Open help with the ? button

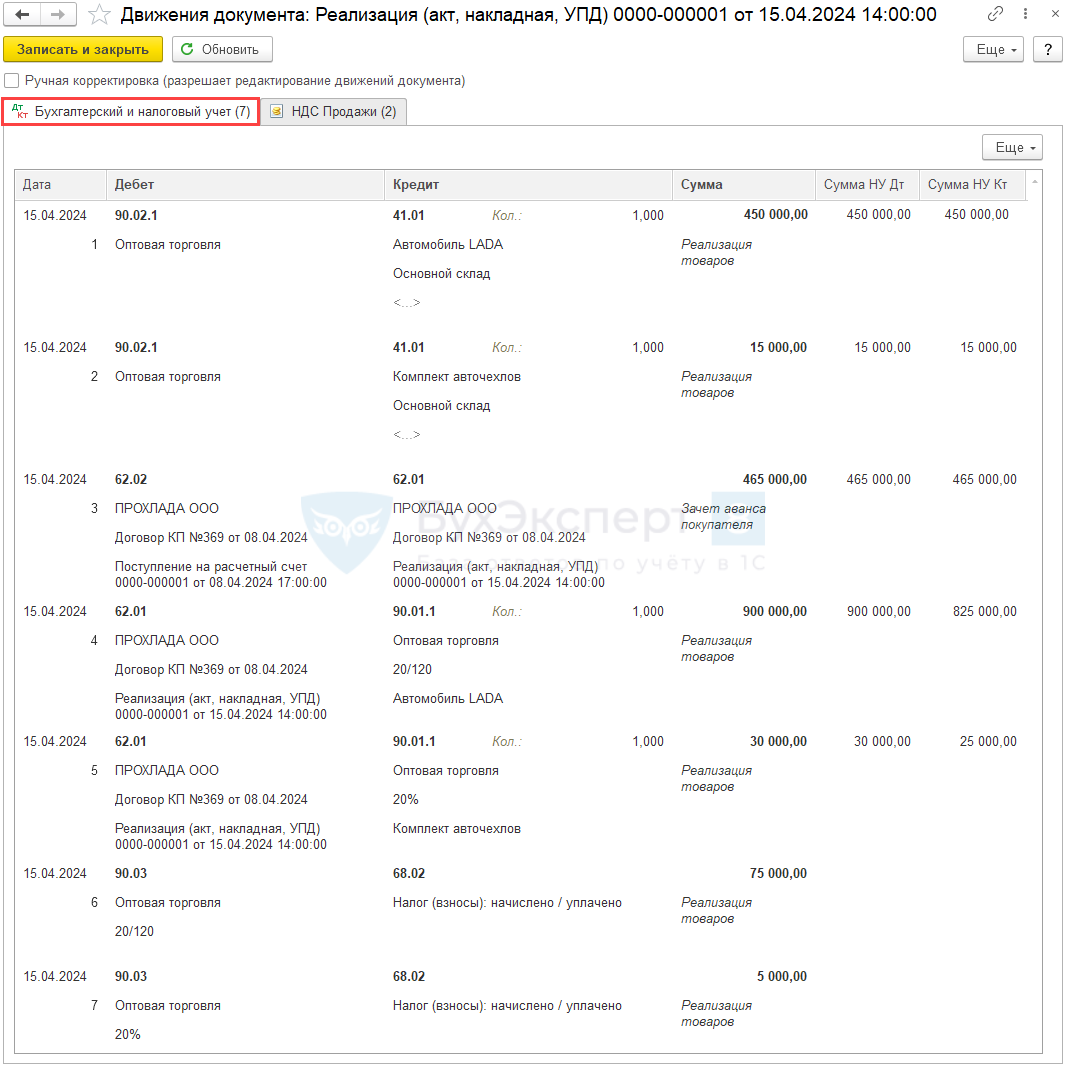point(1048,50)
